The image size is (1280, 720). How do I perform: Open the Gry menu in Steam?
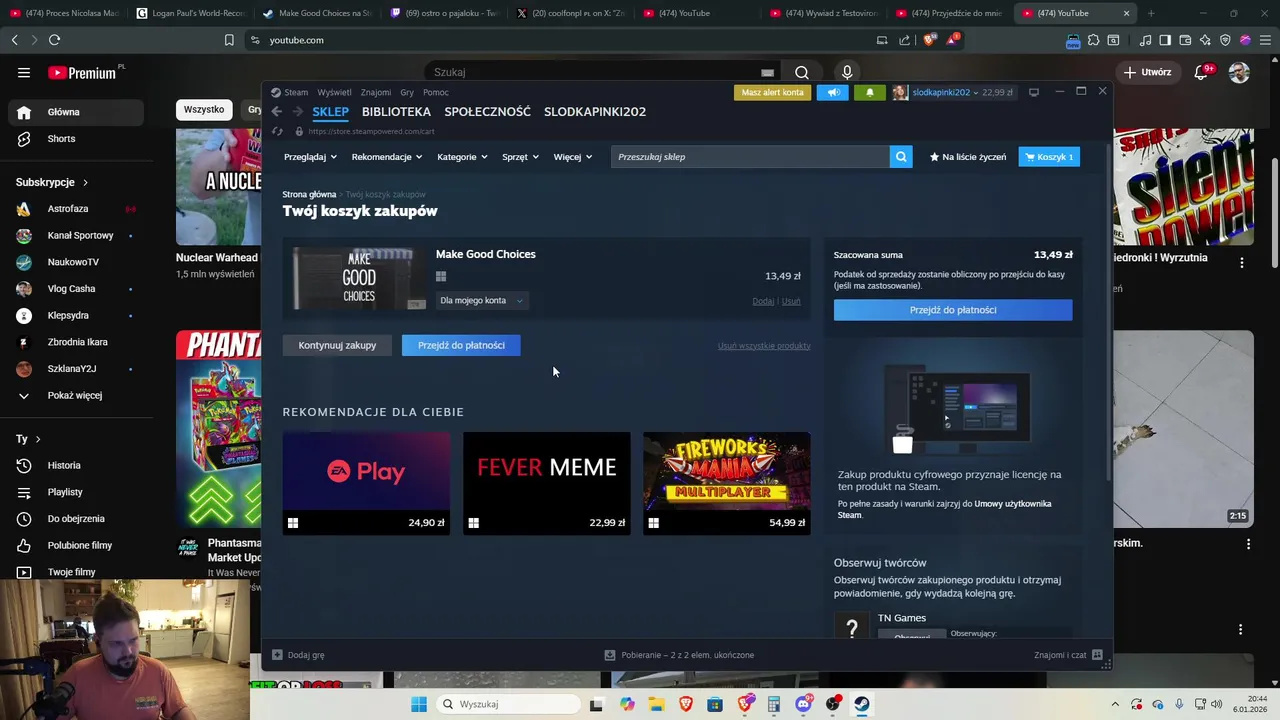[407, 92]
